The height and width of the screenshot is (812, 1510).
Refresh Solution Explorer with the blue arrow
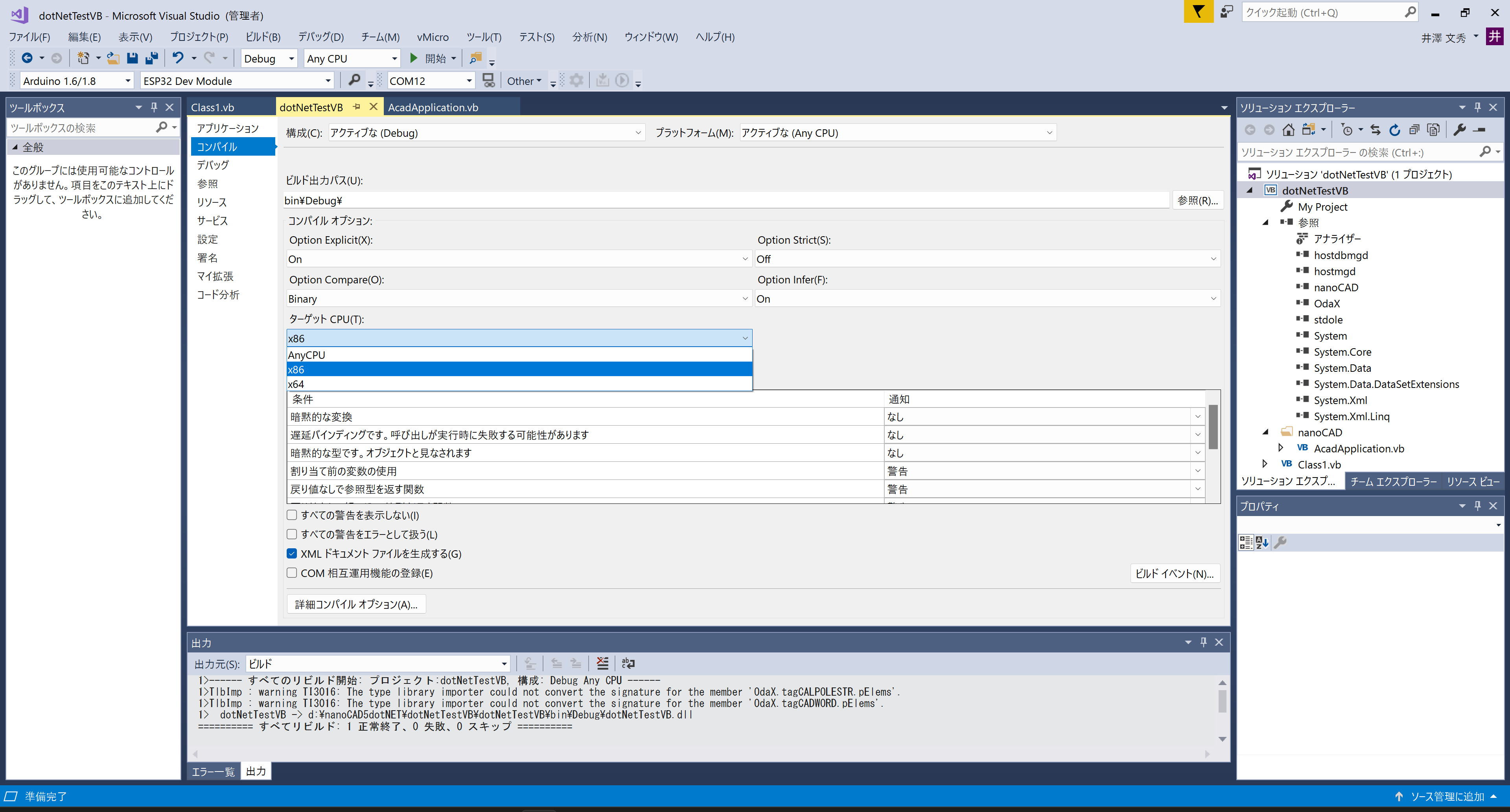tap(1395, 130)
